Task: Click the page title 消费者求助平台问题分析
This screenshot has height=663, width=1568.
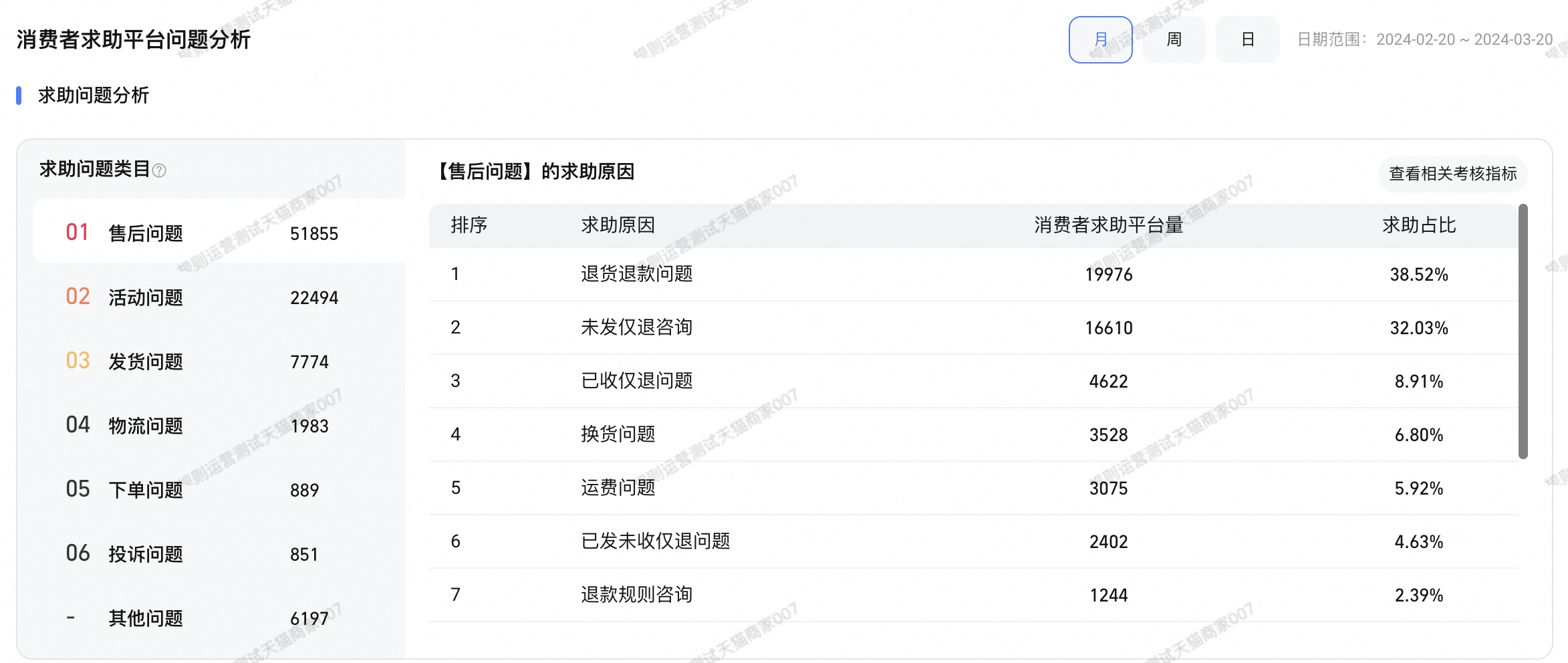Action: (133, 39)
